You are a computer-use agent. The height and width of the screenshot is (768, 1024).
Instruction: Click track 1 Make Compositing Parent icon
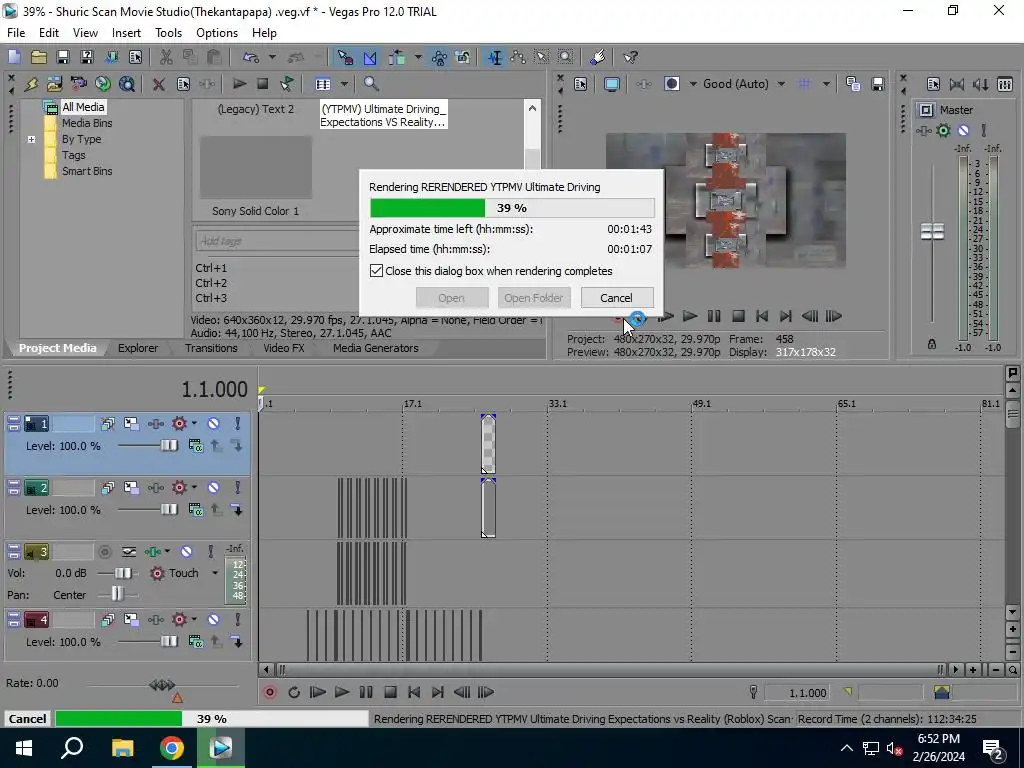[x=216, y=446]
